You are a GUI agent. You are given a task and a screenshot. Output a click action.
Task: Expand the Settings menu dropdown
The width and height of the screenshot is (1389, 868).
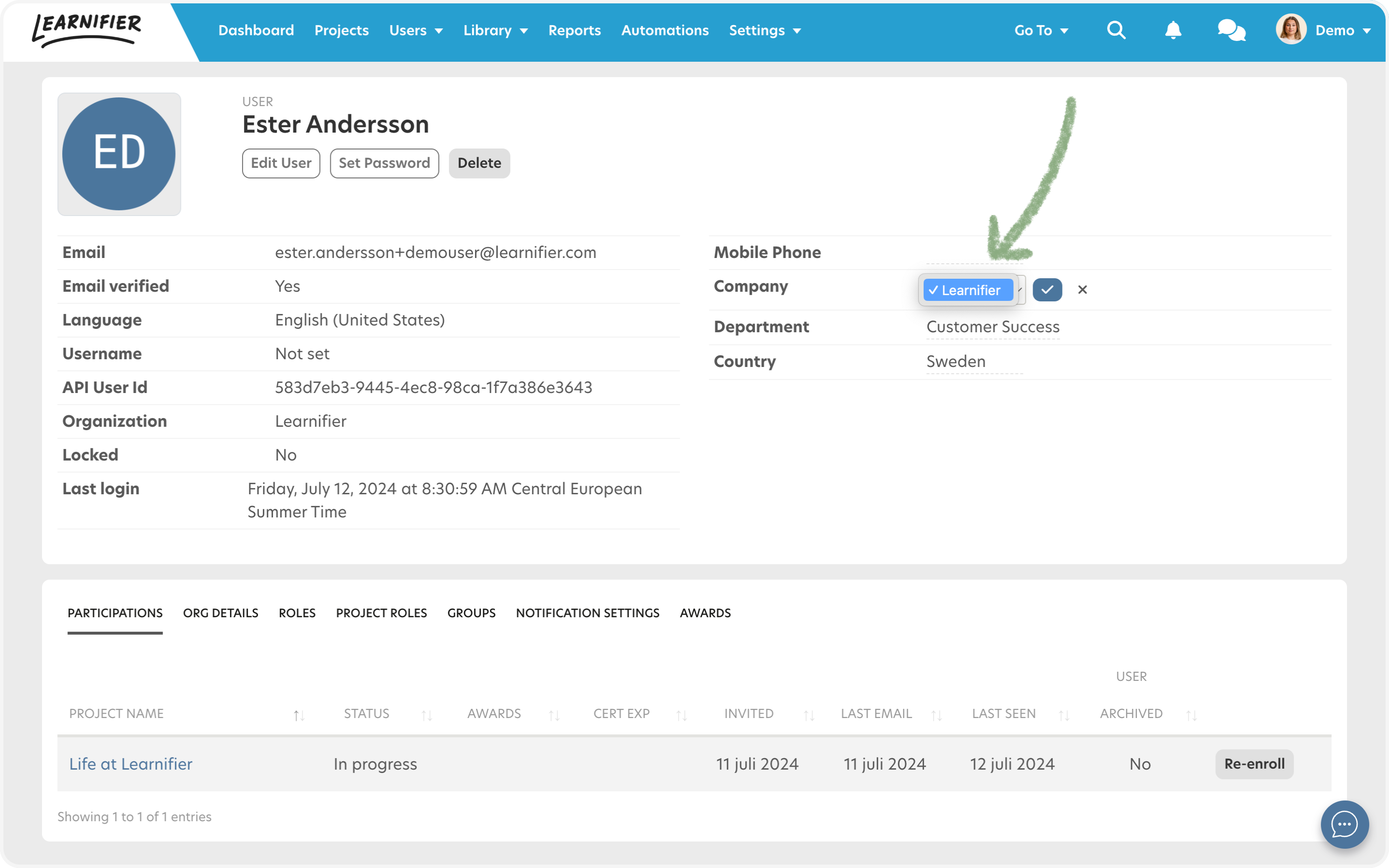point(764,30)
